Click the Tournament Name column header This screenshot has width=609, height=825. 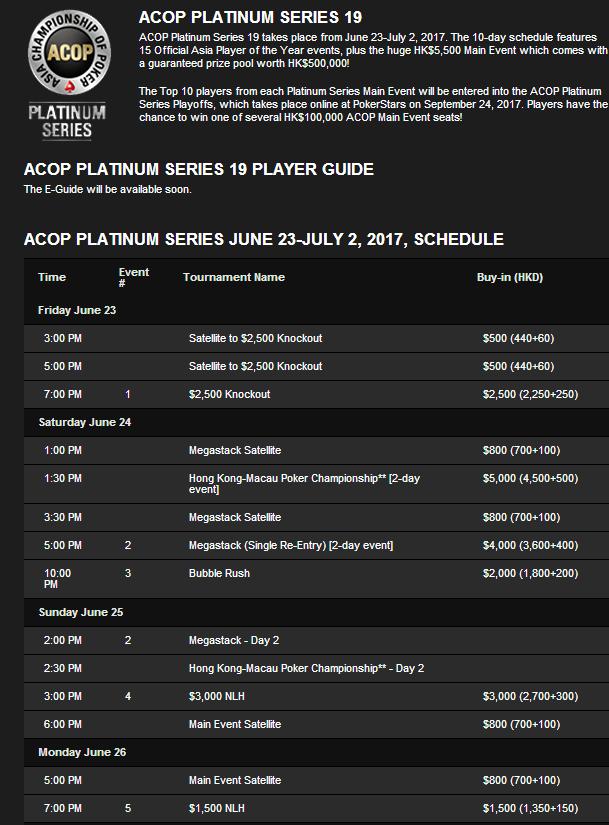tap(233, 277)
